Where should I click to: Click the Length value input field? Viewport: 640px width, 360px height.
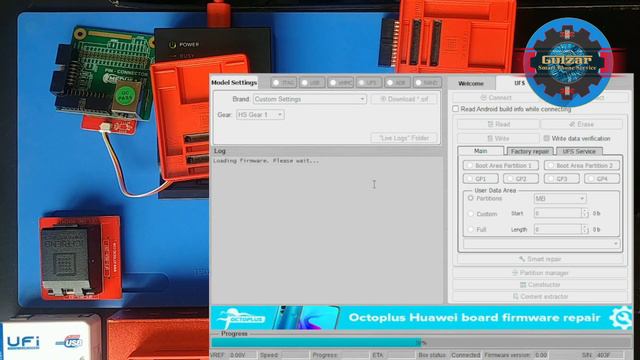tap(558, 229)
